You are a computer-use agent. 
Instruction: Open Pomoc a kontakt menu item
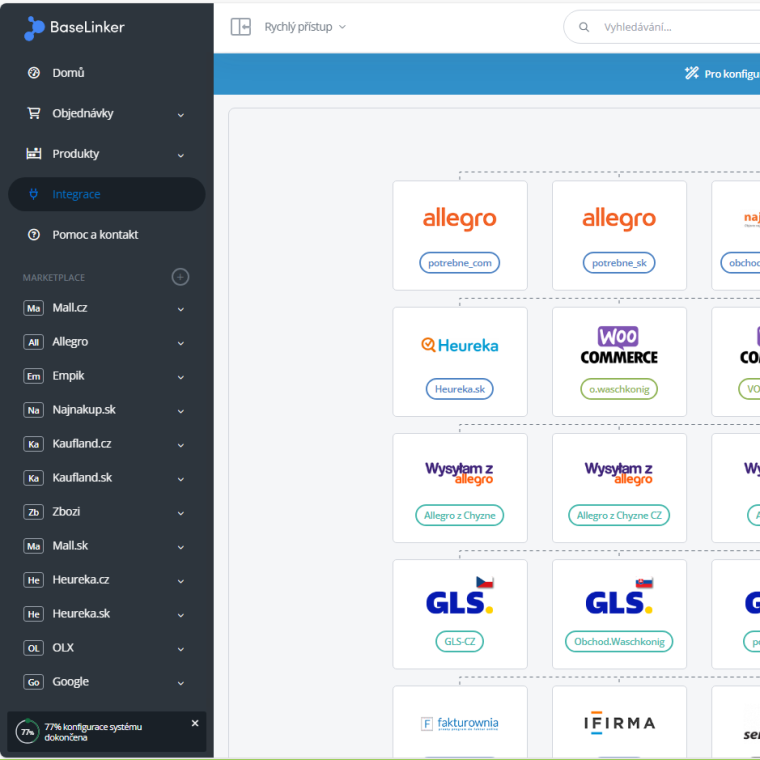[107, 235]
